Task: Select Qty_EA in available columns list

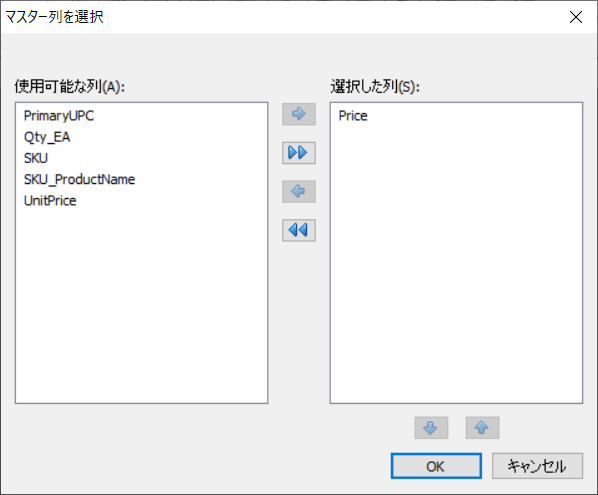Action: click(x=47, y=137)
